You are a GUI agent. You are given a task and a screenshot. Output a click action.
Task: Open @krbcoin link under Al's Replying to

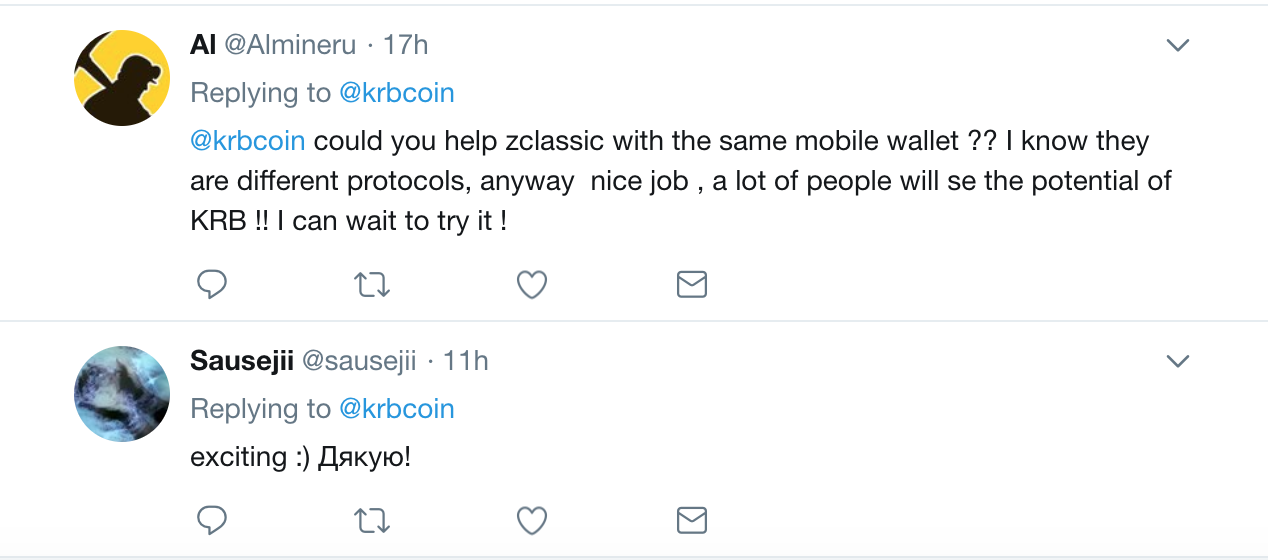(397, 93)
